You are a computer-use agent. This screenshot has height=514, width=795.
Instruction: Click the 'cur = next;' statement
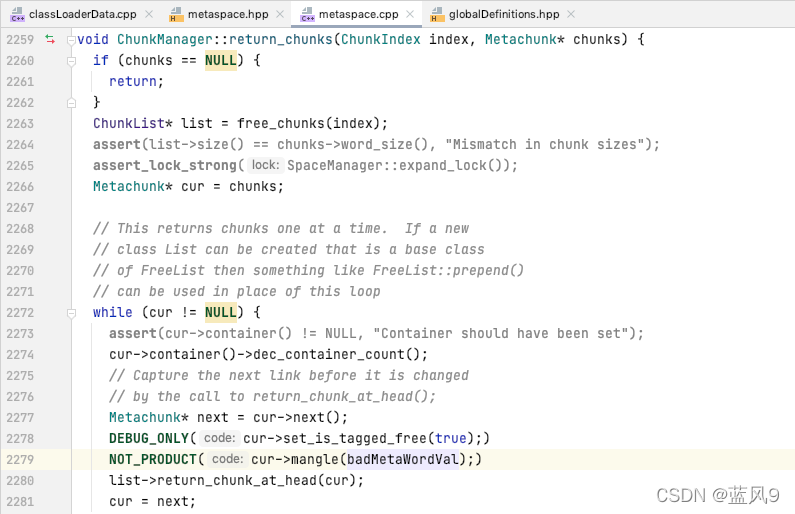[152, 501]
